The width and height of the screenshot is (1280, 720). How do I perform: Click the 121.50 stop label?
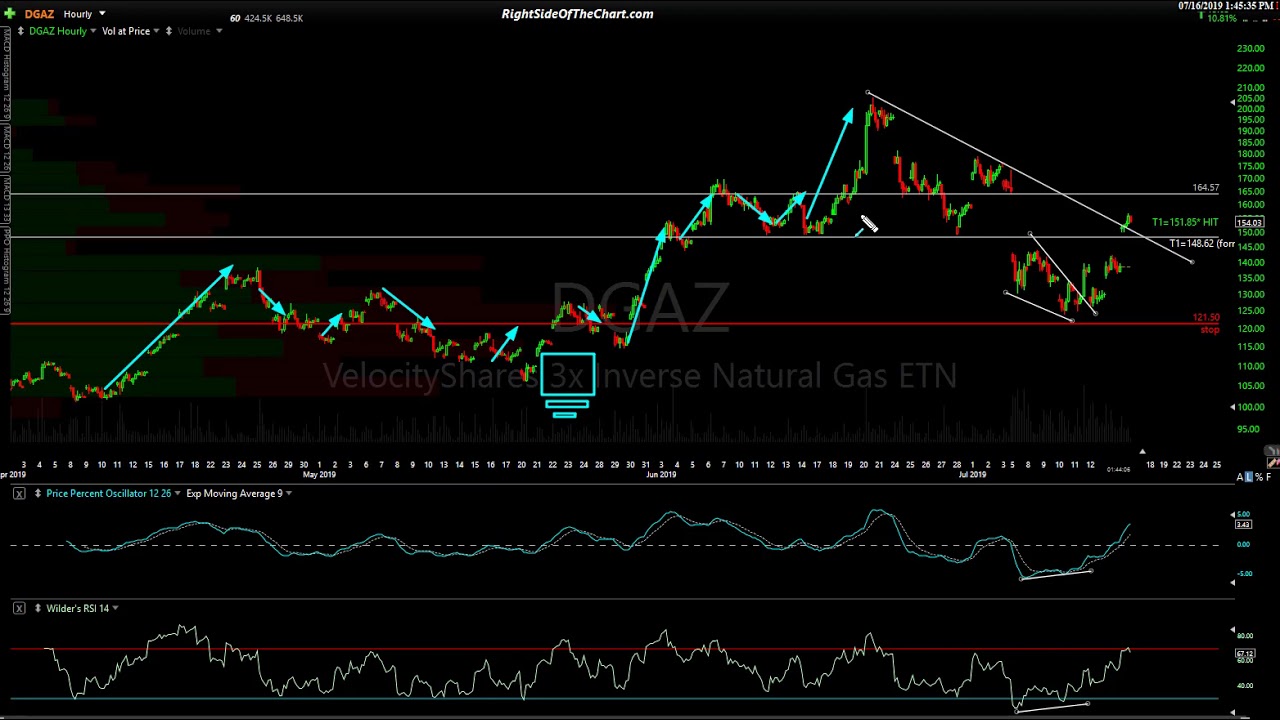click(1206, 318)
